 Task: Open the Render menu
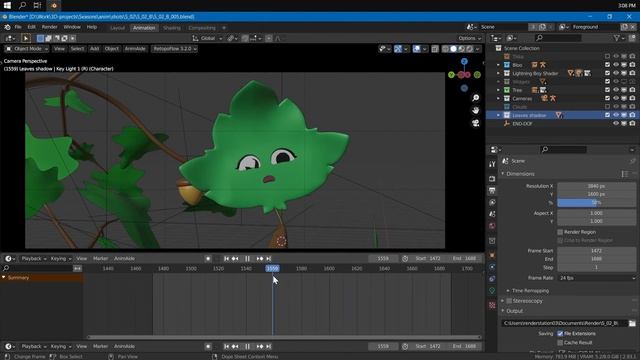49,27
